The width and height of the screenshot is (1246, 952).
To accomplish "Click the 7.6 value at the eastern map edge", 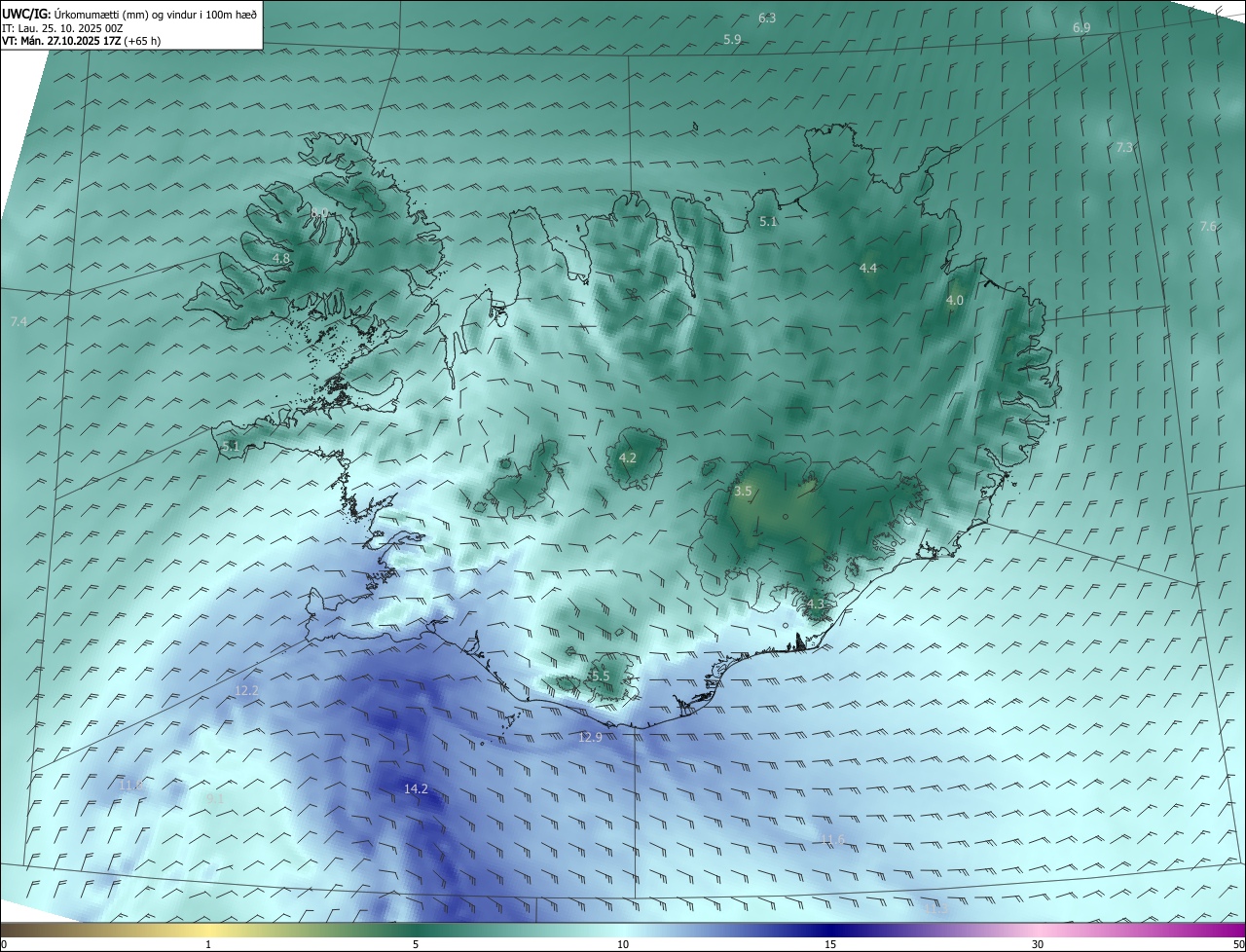I will pos(1208,226).
